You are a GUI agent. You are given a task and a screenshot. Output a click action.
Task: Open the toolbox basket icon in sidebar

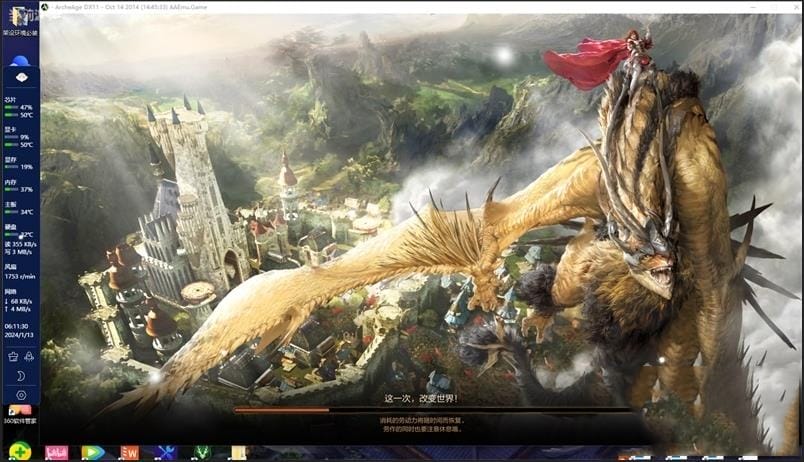13,356
